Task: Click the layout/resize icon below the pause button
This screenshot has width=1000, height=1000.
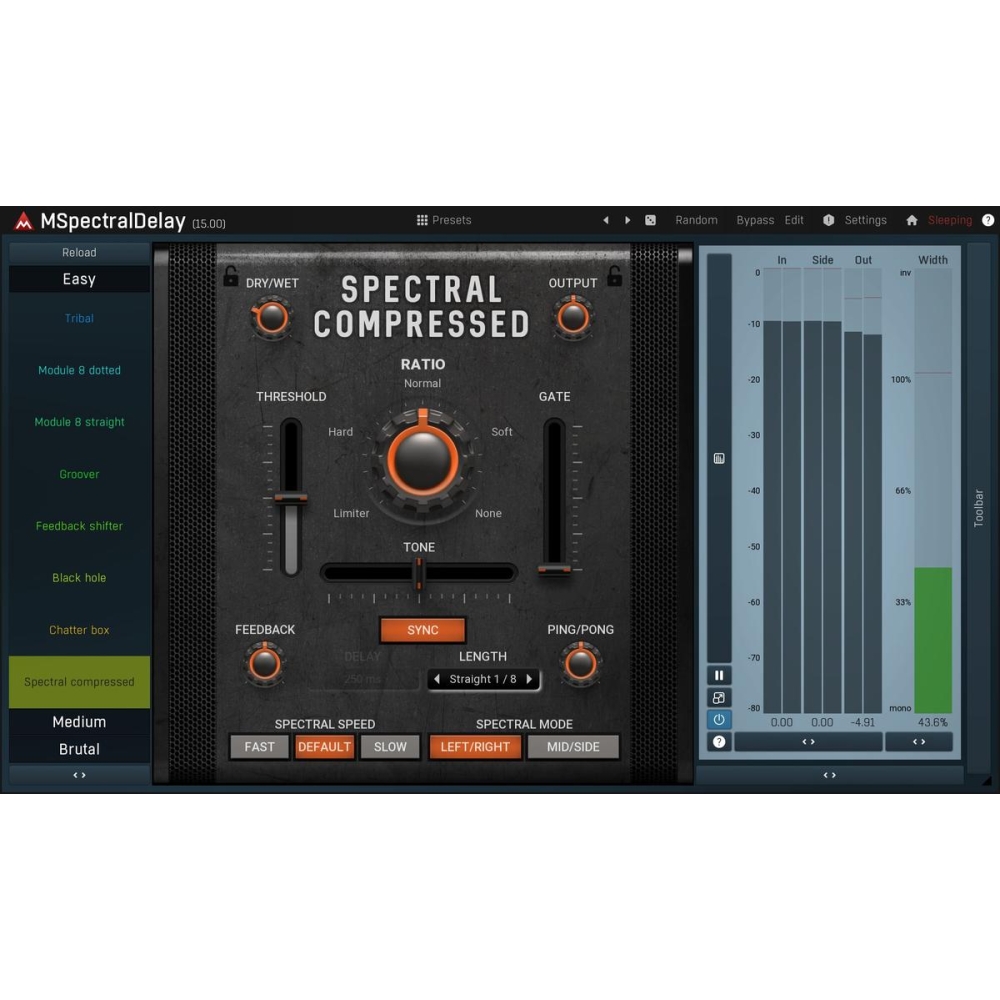Action: [x=719, y=697]
